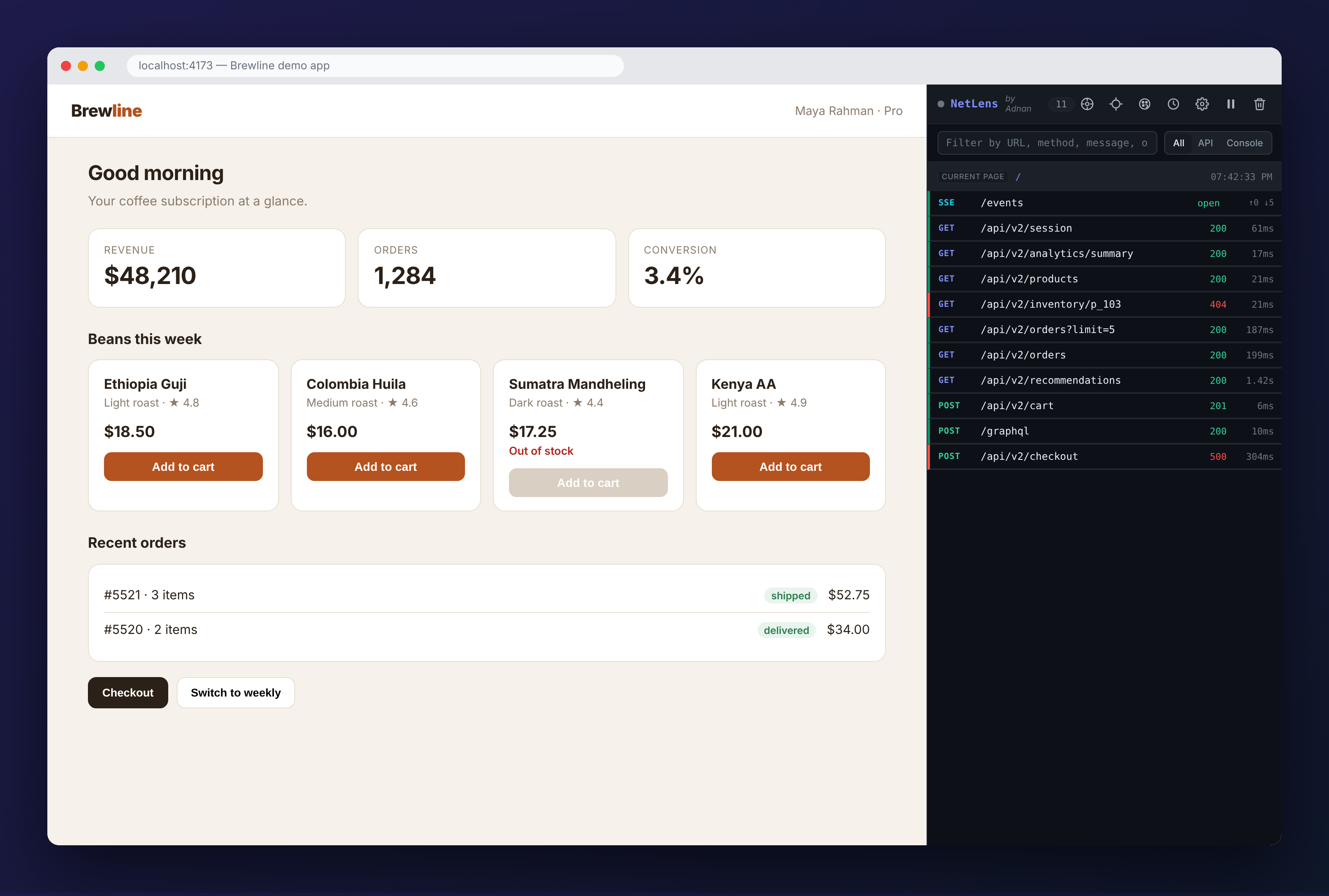Open NetLens settings gear
The image size is (1329, 896).
(x=1202, y=104)
